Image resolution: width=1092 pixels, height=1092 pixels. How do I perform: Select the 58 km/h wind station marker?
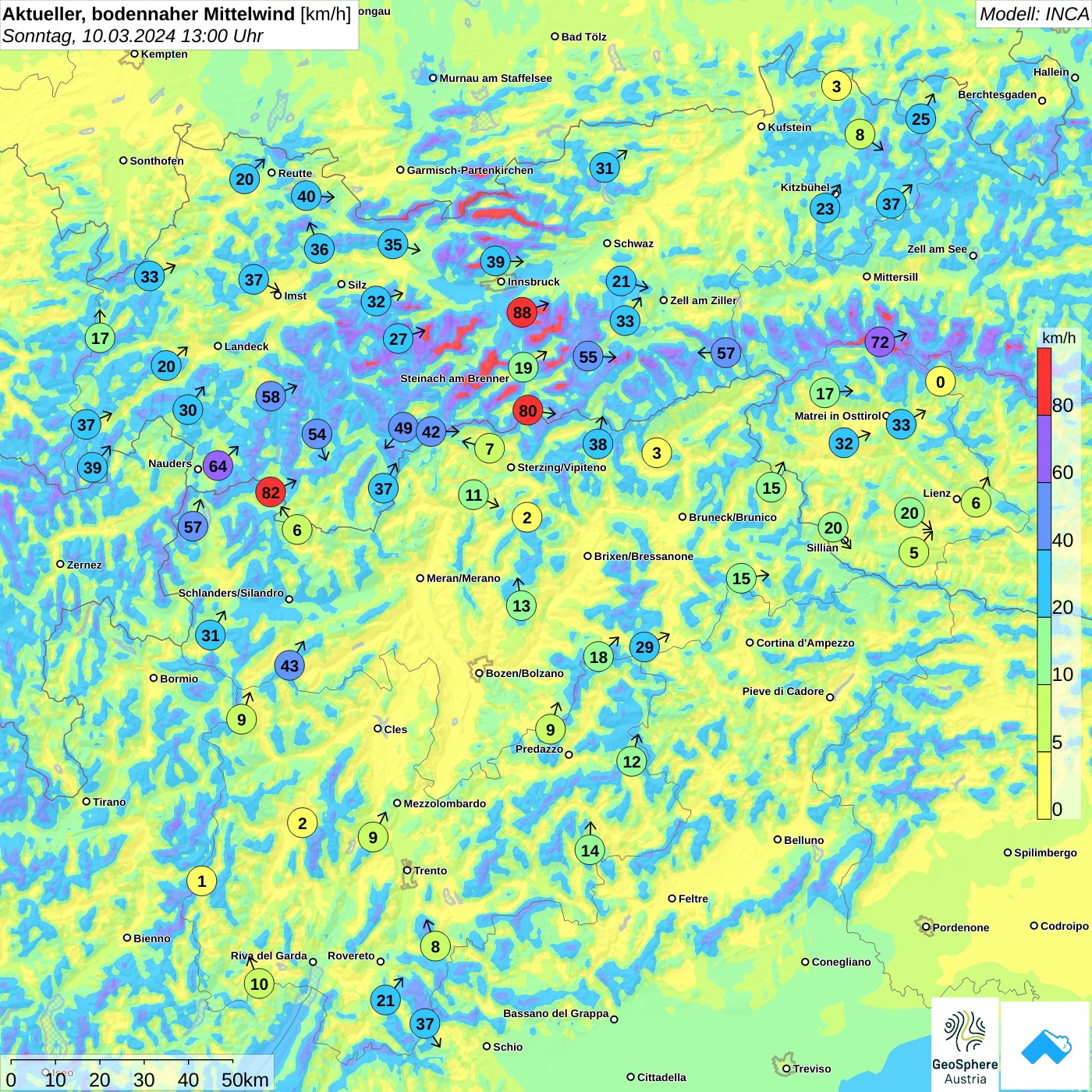pyautogui.click(x=271, y=396)
